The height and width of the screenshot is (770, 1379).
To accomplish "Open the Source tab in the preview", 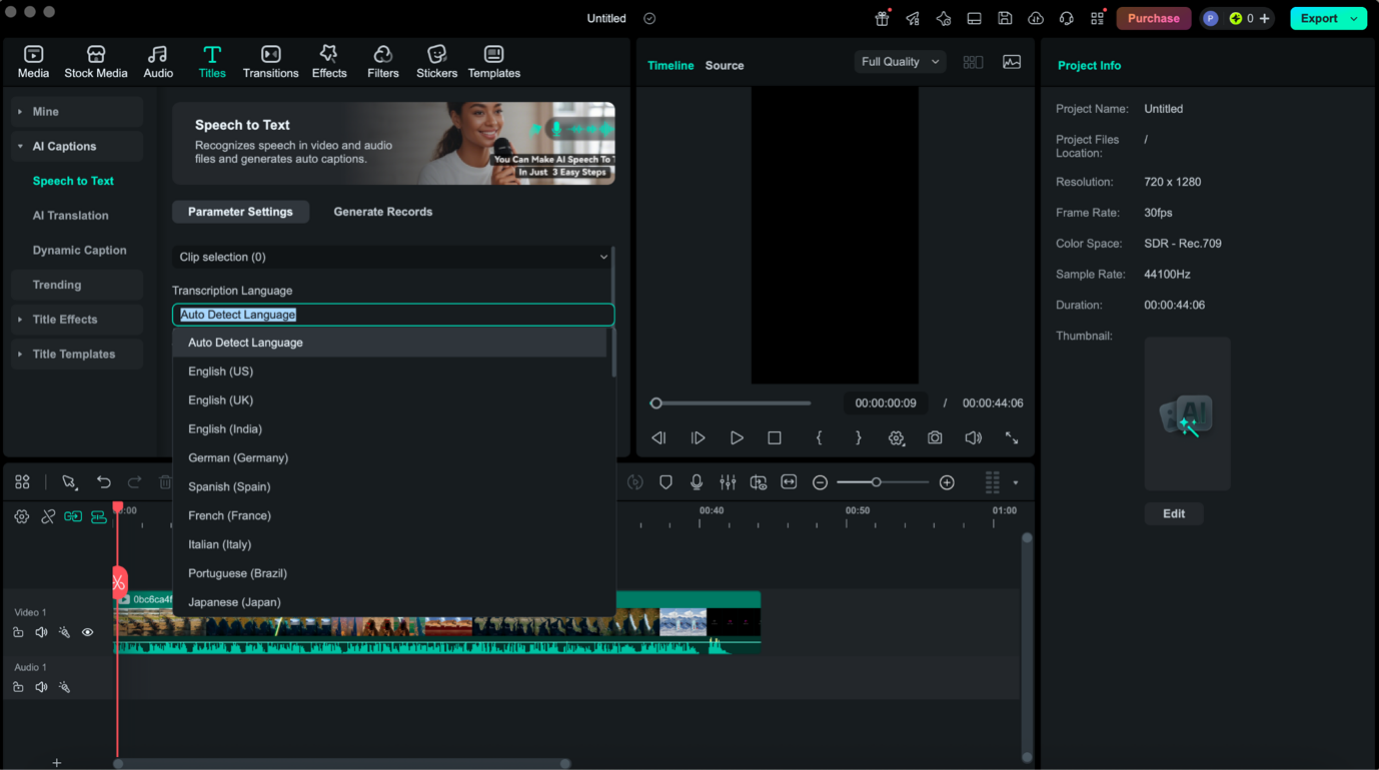I will point(724,65).
